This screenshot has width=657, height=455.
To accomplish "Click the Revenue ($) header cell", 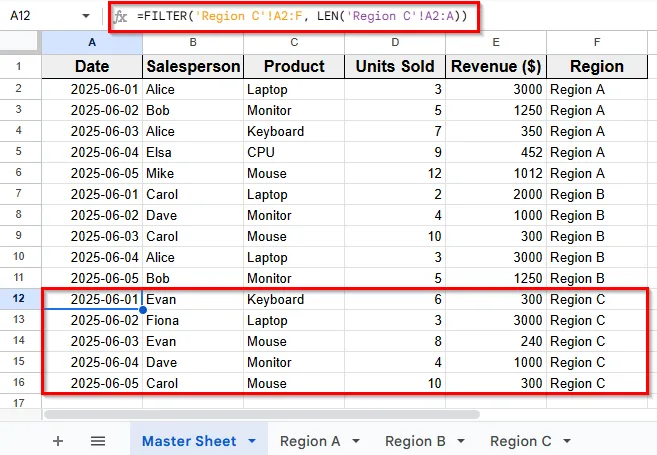I will [x=496, y=66].
